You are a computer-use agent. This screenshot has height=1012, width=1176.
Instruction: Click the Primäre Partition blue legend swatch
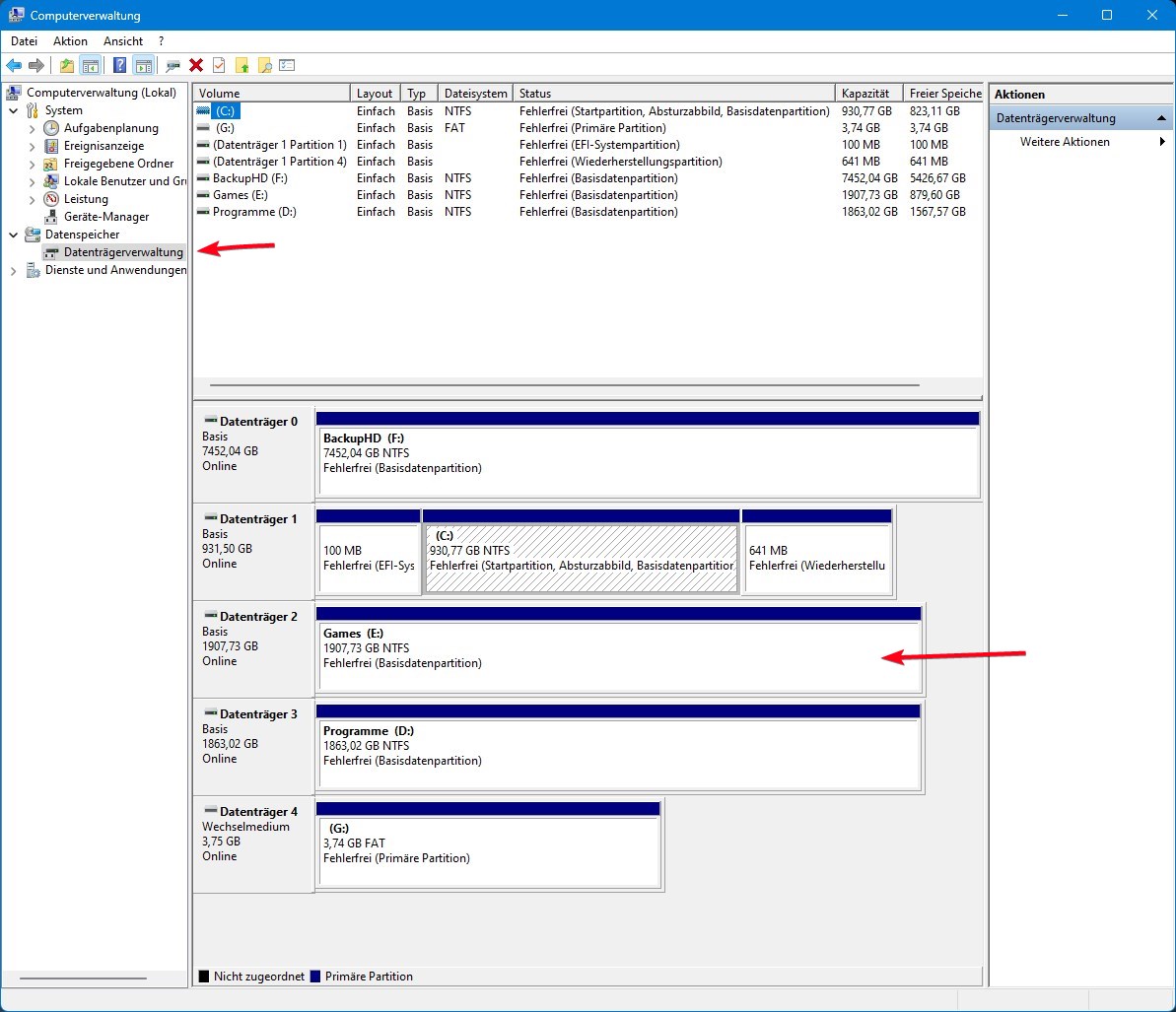point(315,976)
